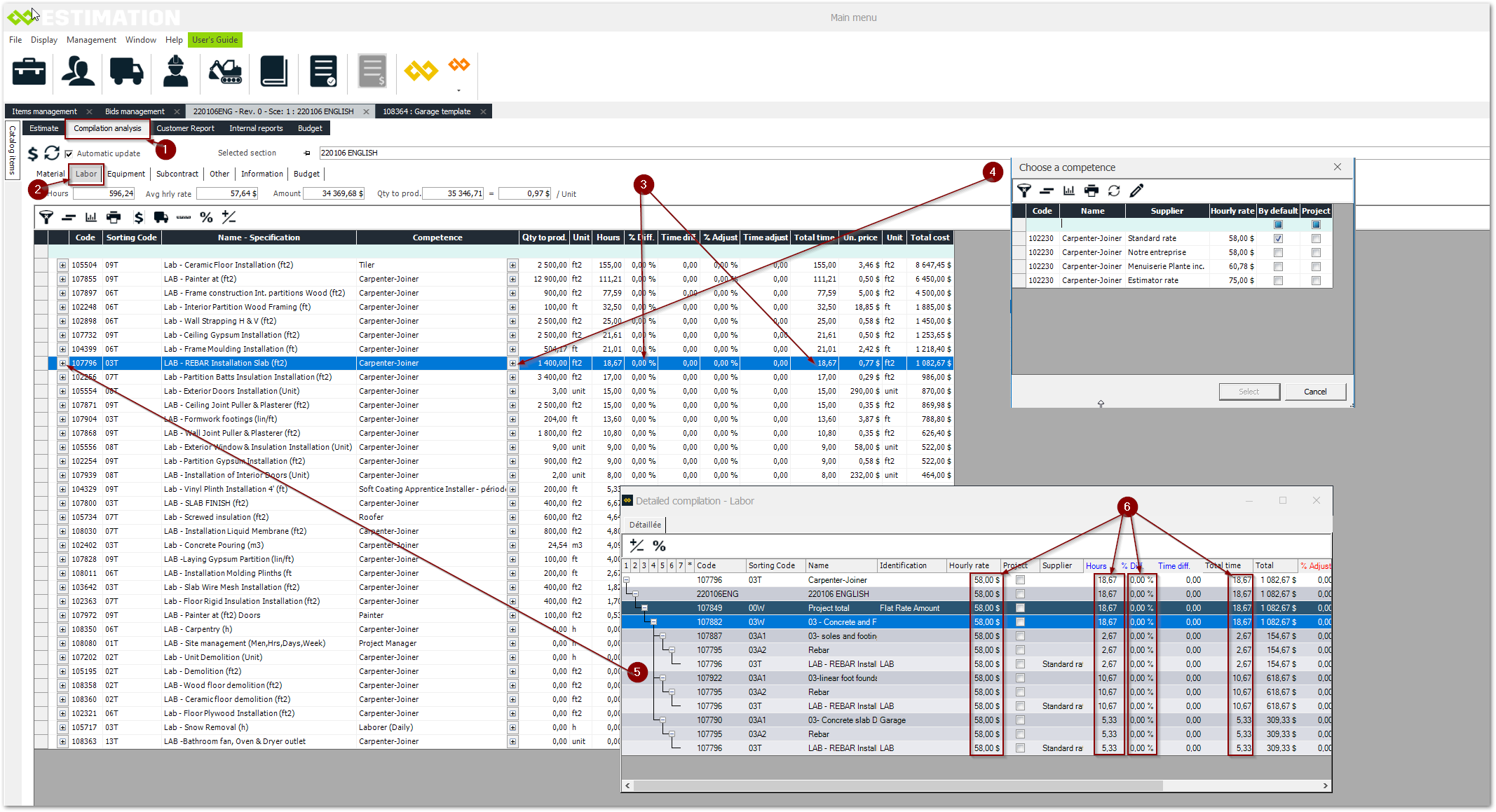This screenshot has width=1496, height=812.
Task: Click the excavator equipment toolbar icon
Action: 225,71
